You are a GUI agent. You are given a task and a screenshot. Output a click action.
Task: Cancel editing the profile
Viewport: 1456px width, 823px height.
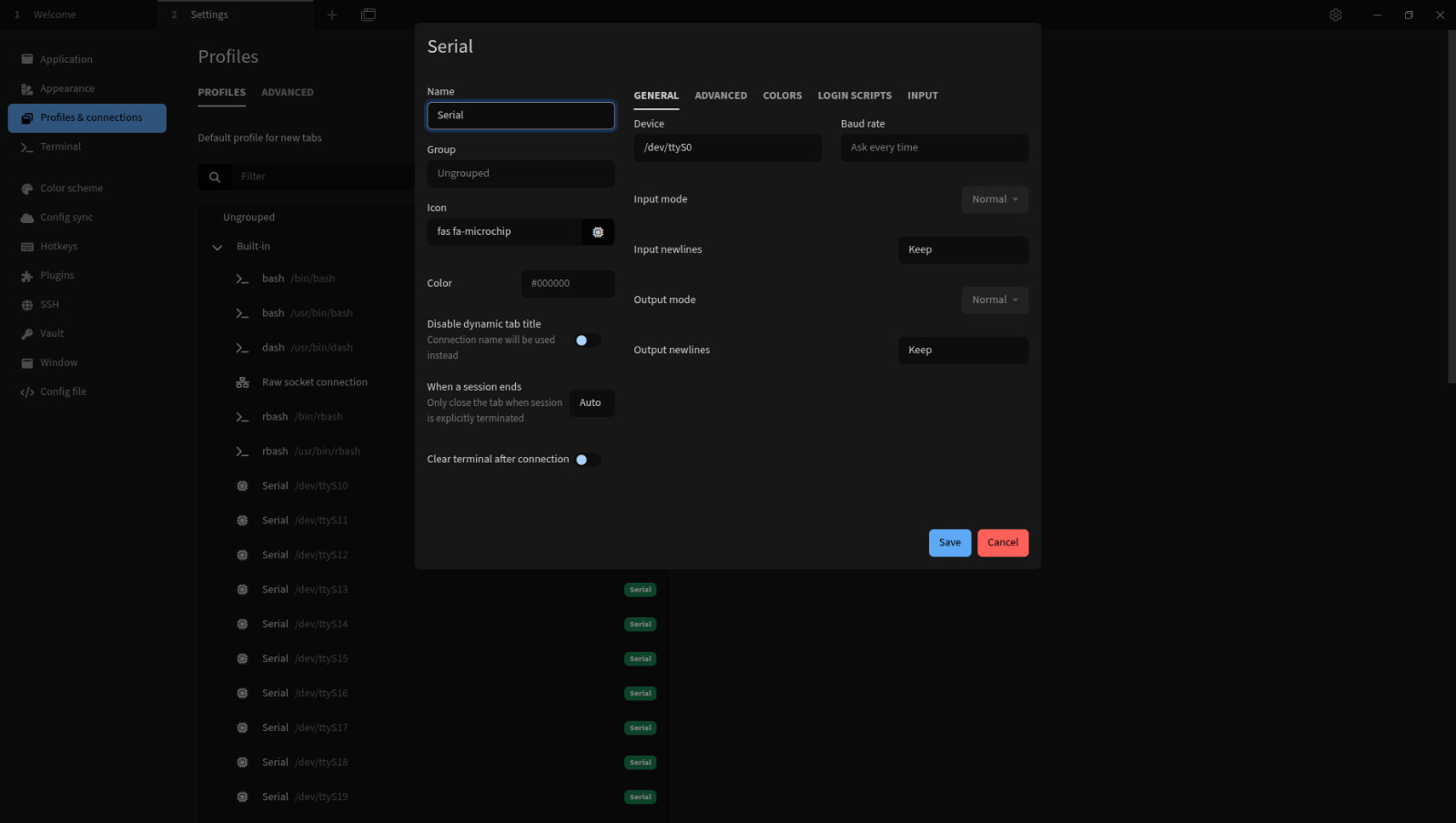[x=1003, y=543]
